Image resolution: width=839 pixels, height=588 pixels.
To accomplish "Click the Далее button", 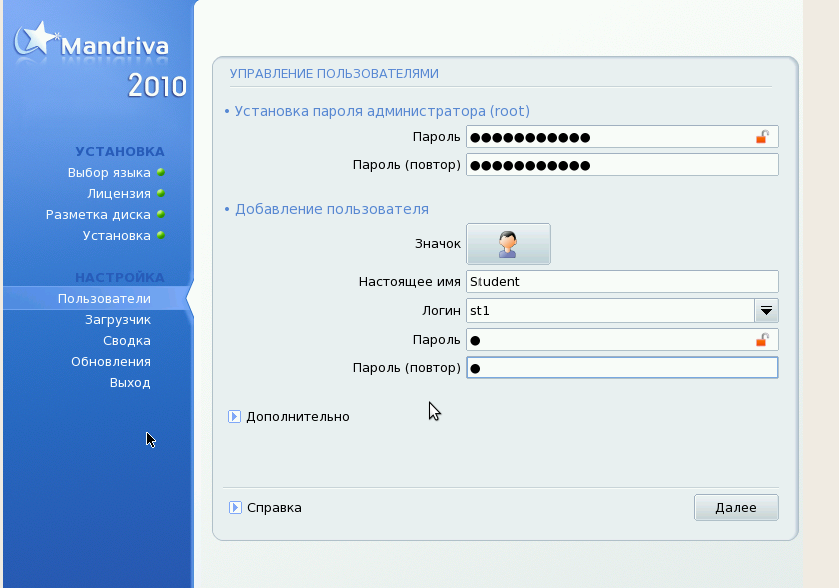I will (x=736, y=507).
